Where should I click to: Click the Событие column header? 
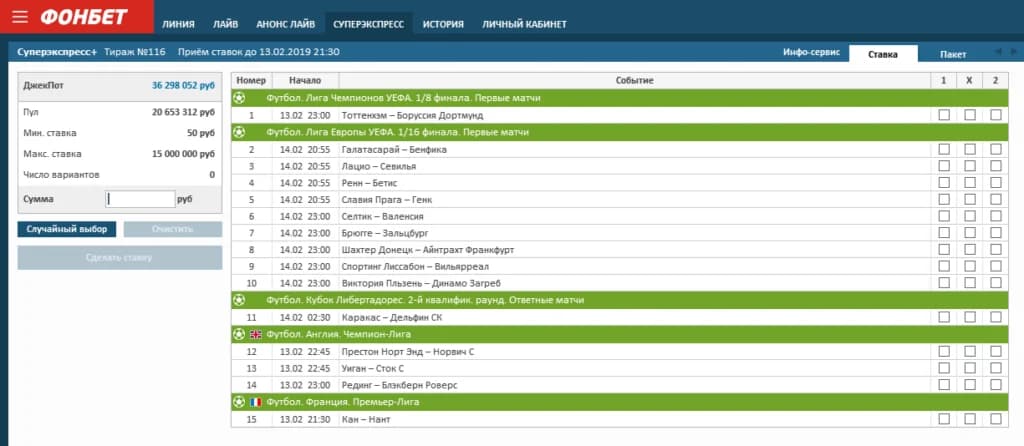point(634,80)
